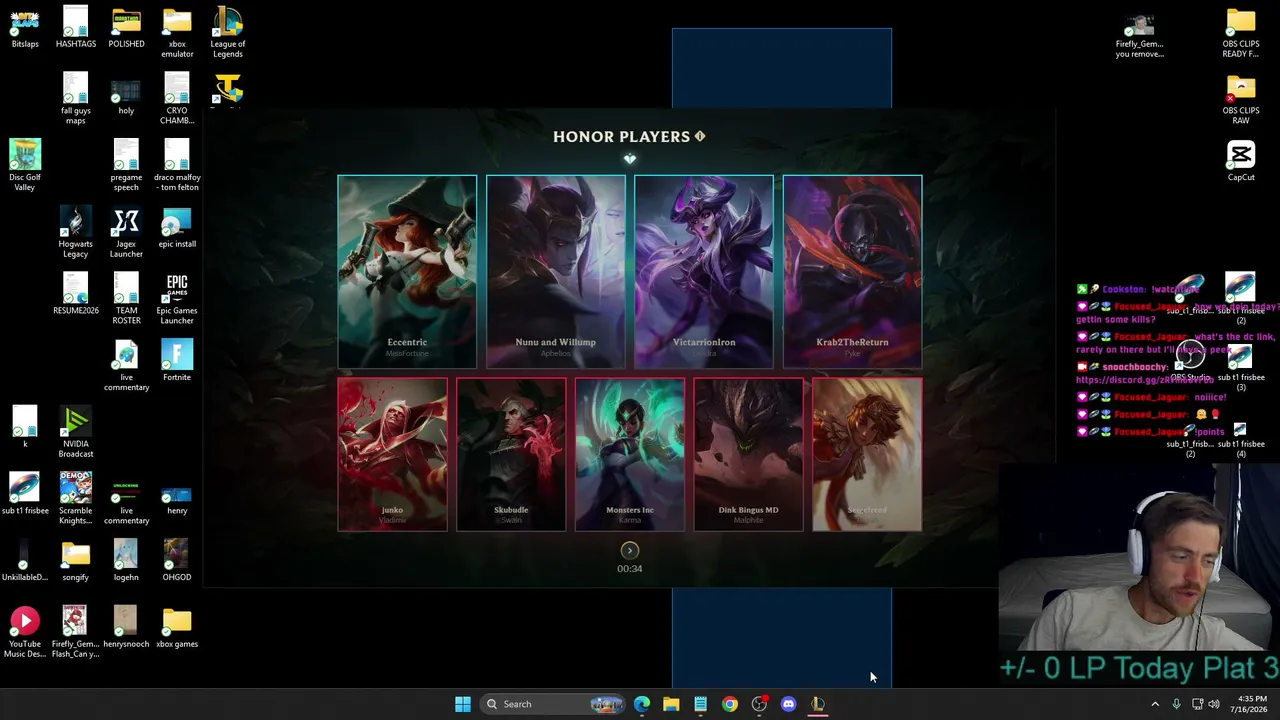Select enemy player Monsters Inc Karma card
The image size is (1280, 720).
click(630, 454)
